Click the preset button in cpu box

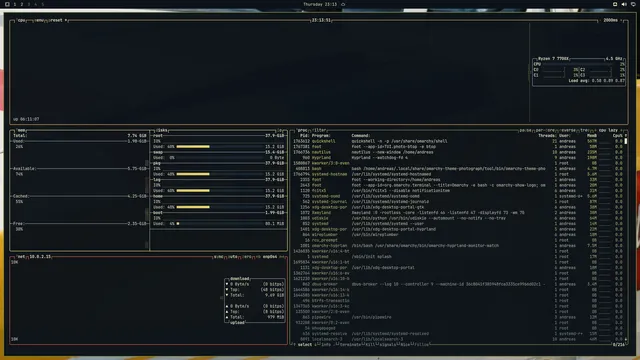click(56, 20)
